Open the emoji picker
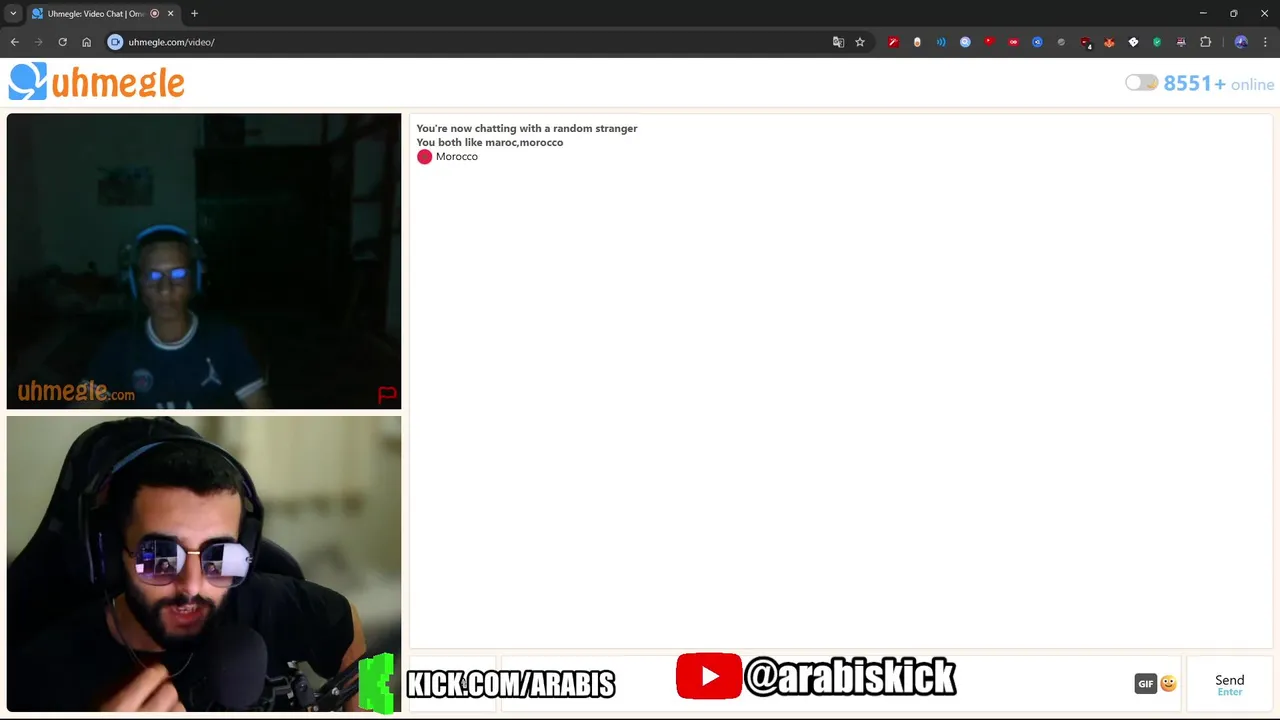This screenshot has height=720, width=1280. (1168, 684)
